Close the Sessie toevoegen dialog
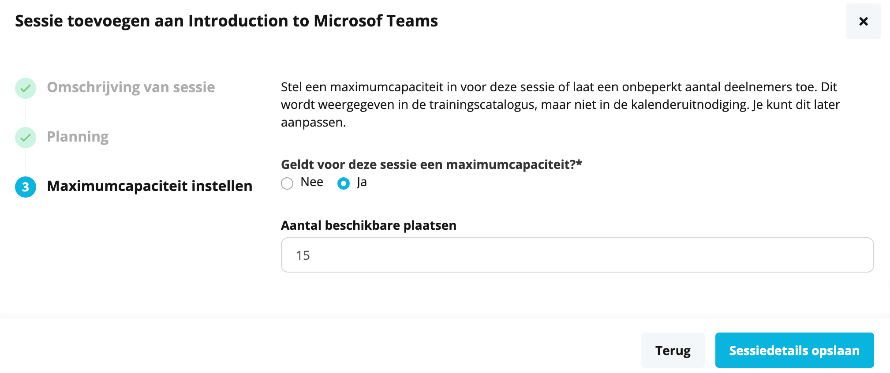890x373 pixels. 863,22
